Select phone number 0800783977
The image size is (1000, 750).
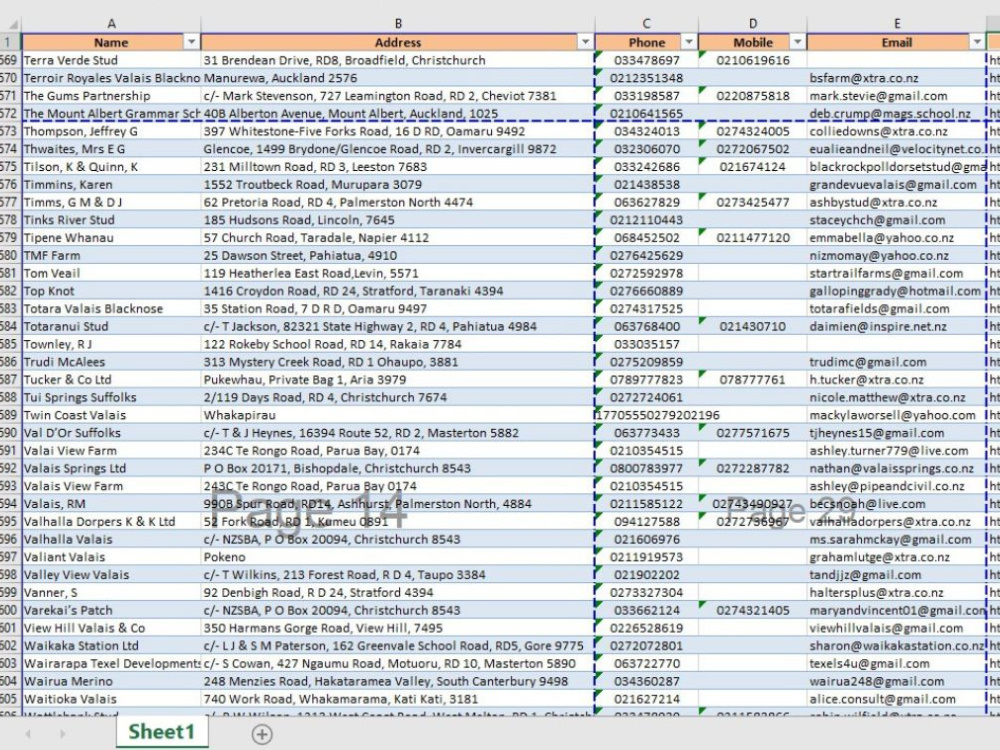pyautogui.click(x=646, y=468)
